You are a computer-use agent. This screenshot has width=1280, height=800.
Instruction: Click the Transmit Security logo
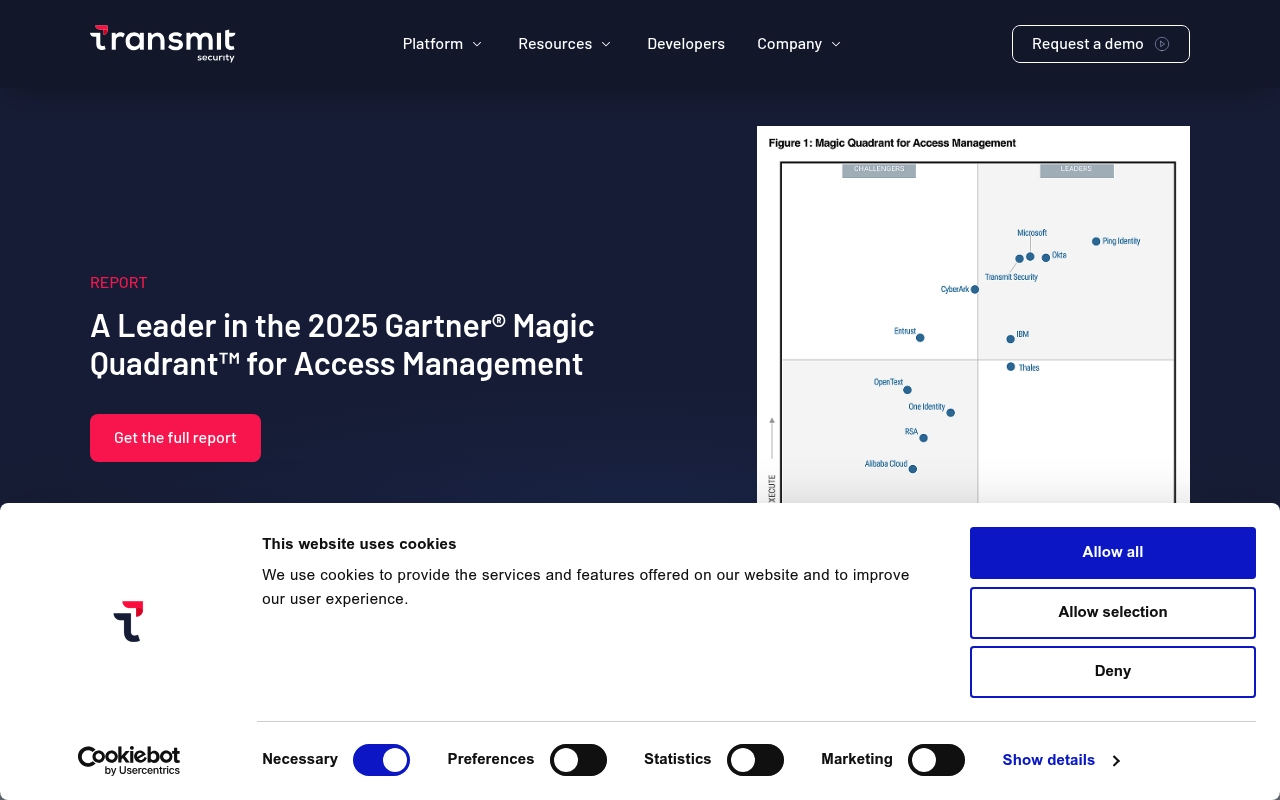(x=162, y=44)
